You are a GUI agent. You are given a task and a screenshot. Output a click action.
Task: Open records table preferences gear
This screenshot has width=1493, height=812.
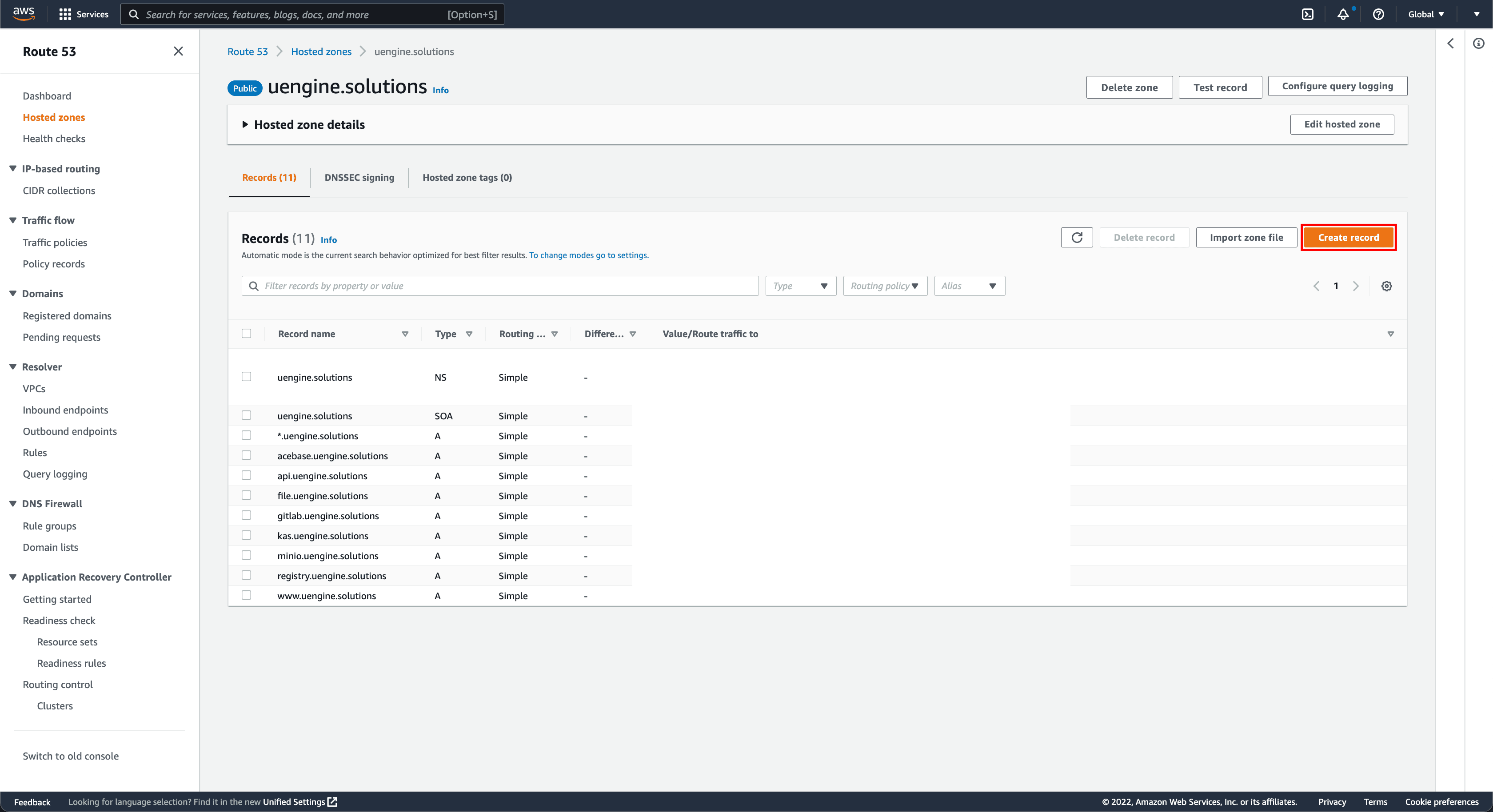point(1386,286)
